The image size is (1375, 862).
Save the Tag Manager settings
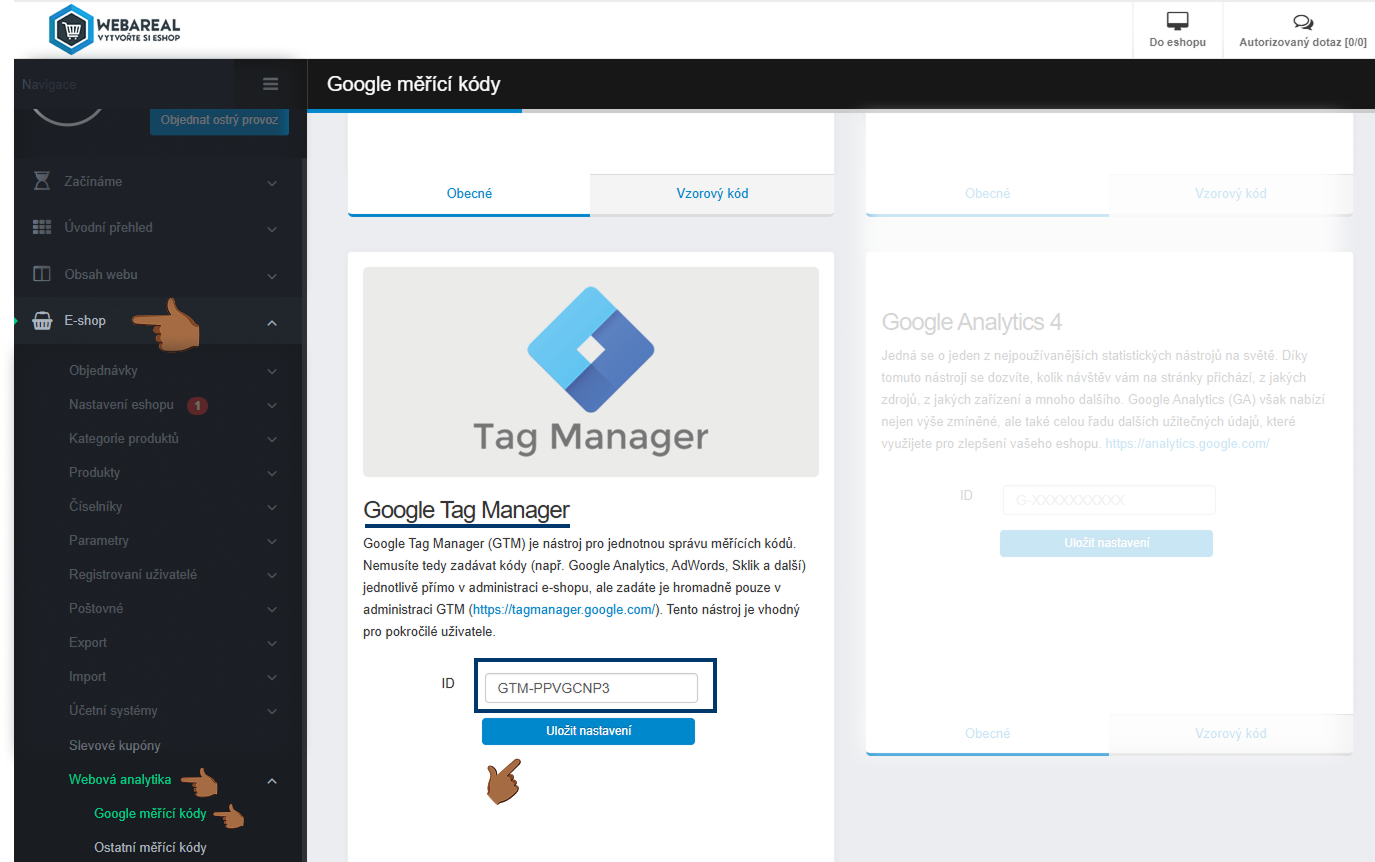[588, 731]
